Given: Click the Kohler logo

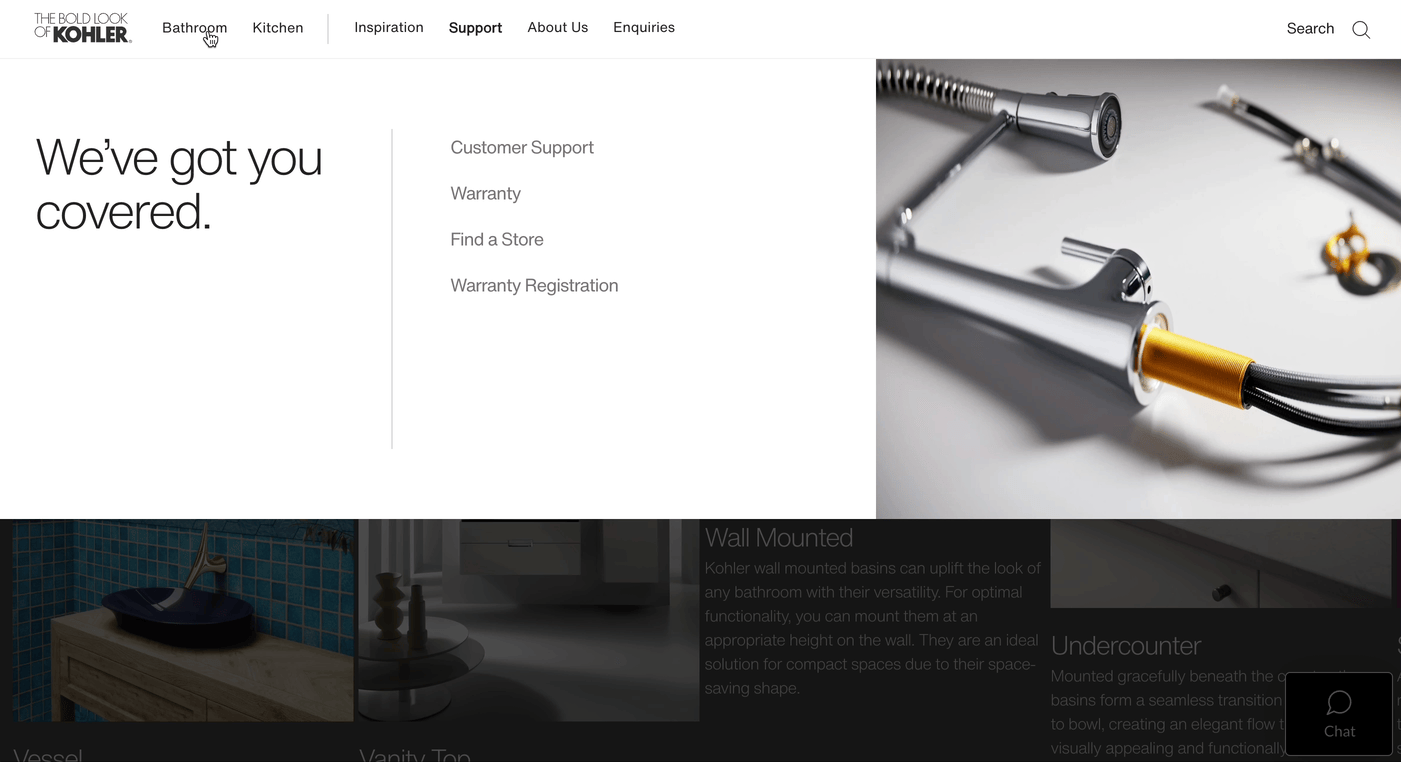Looking at the screenshot, I should (82, 28).
